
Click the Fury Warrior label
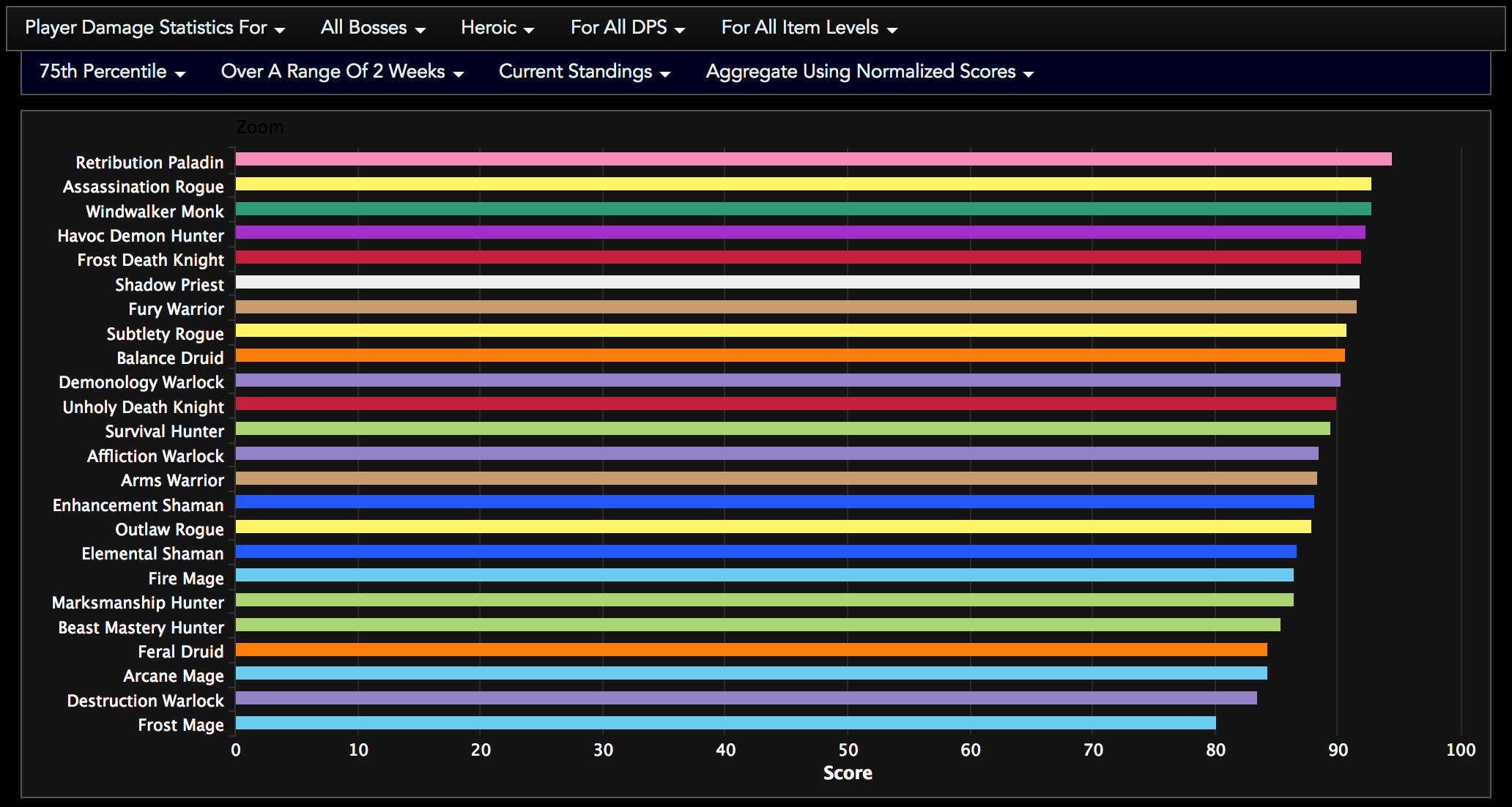176,309
